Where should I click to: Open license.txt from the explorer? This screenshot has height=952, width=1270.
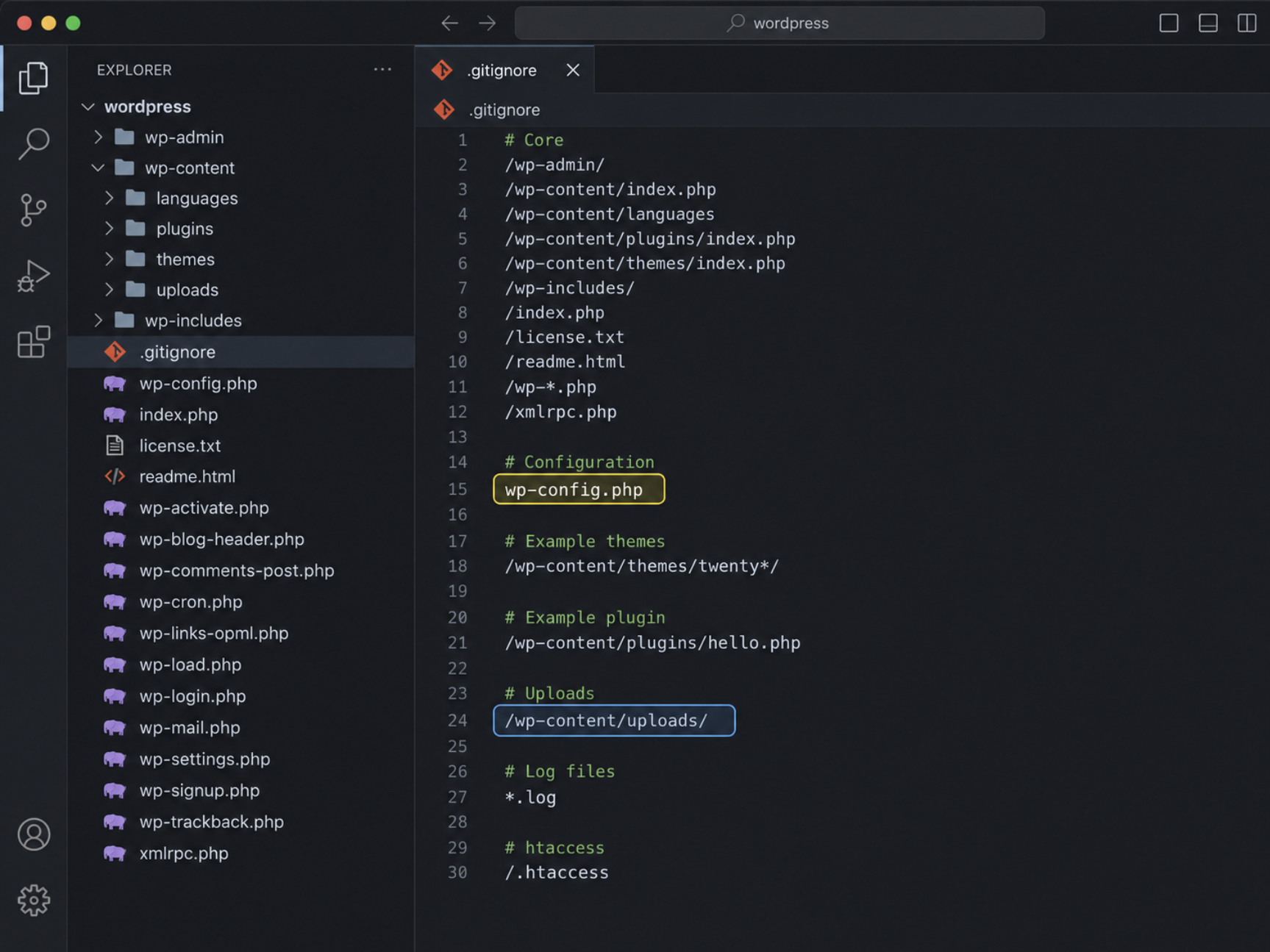241,445
